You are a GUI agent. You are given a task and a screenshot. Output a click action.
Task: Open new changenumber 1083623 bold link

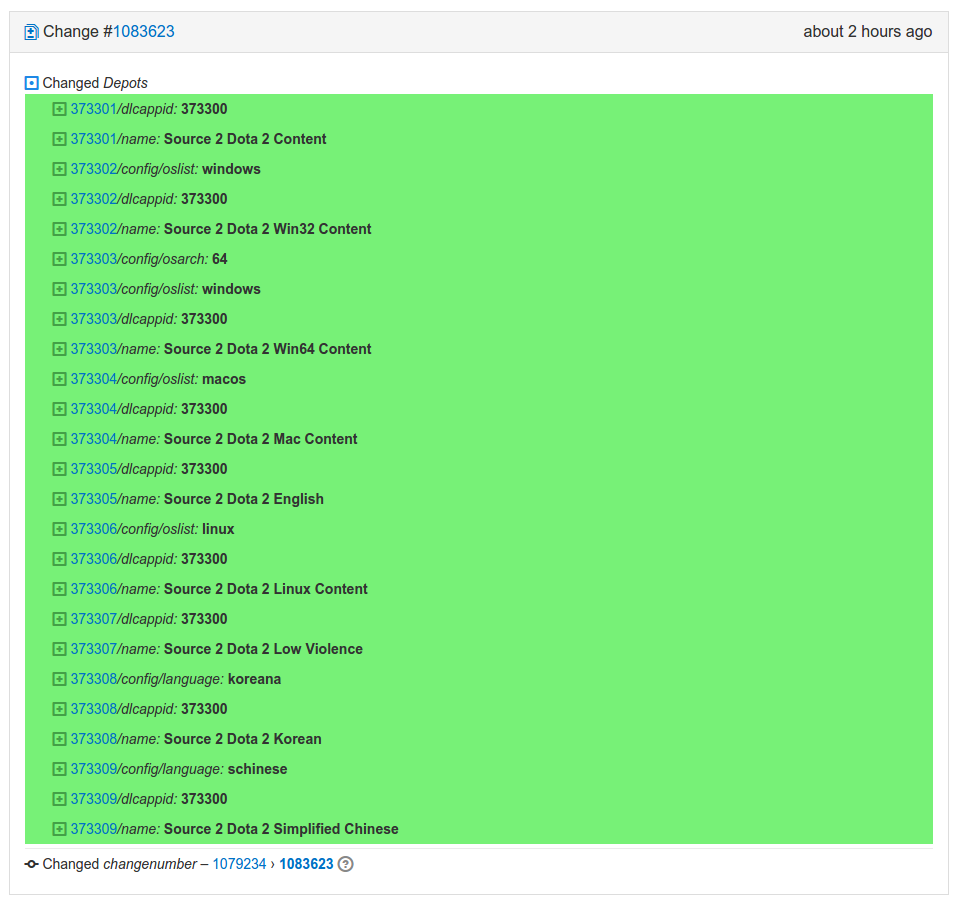pyautogui.click(x=306, y=864)
